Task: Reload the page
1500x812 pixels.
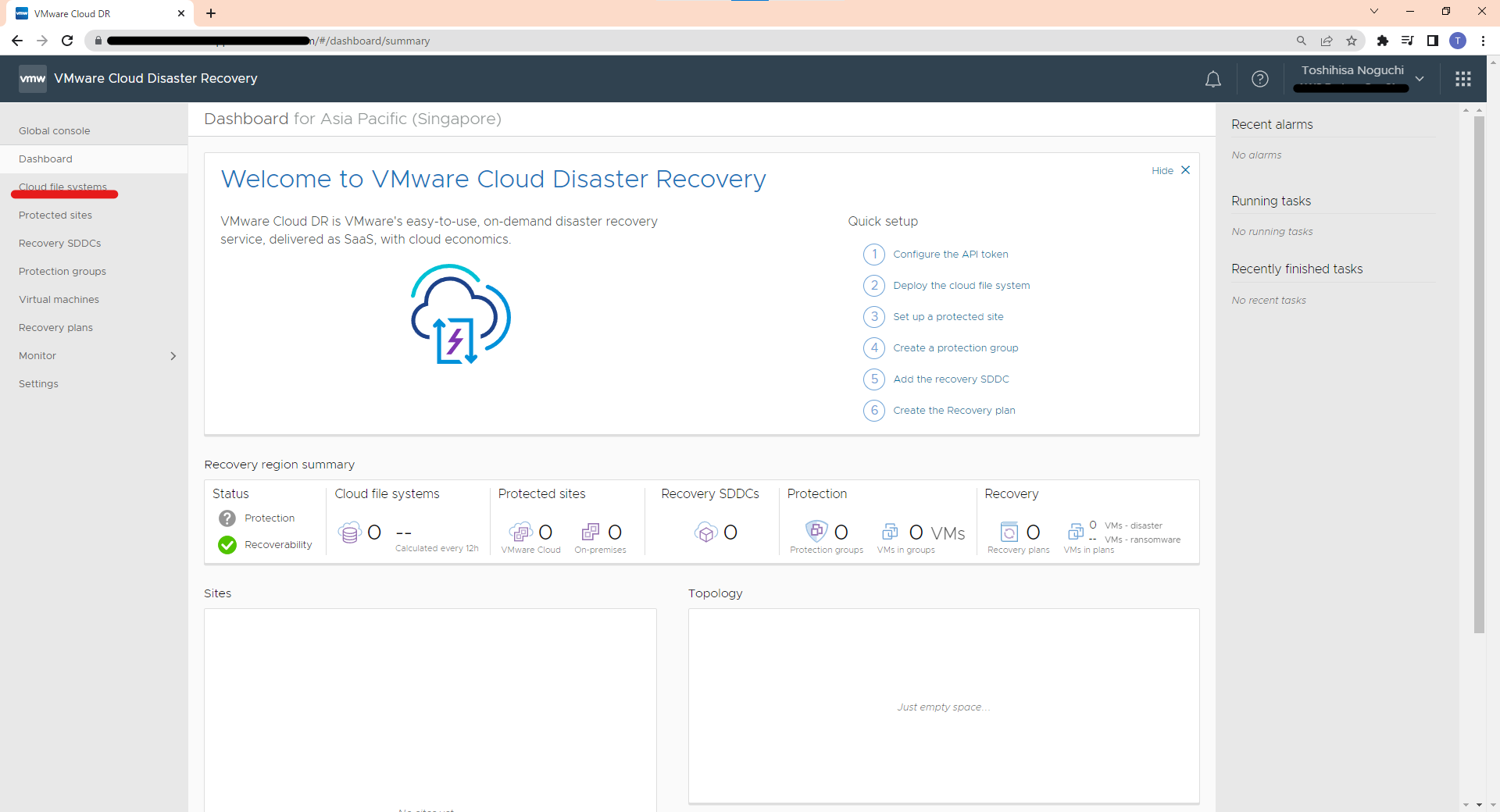Action: (x=67, y=41)
